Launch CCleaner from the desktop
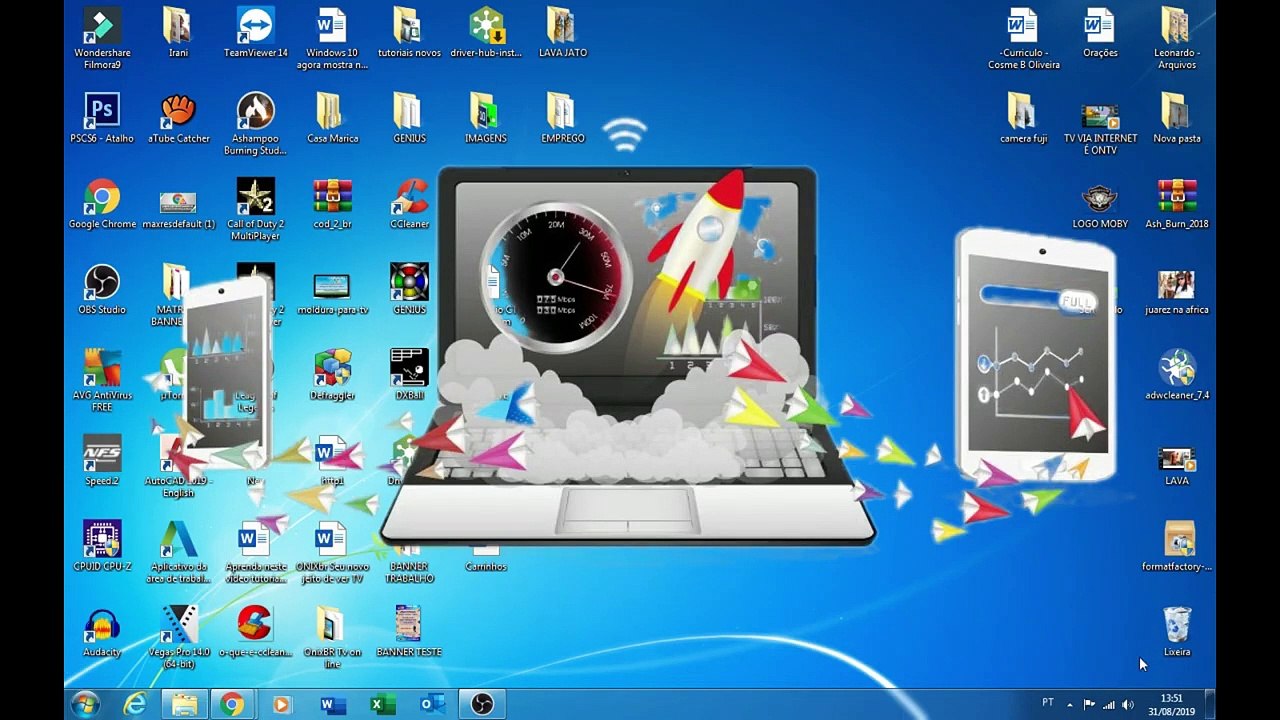This screenshot has width=1280, height=720. pos(409,204)
